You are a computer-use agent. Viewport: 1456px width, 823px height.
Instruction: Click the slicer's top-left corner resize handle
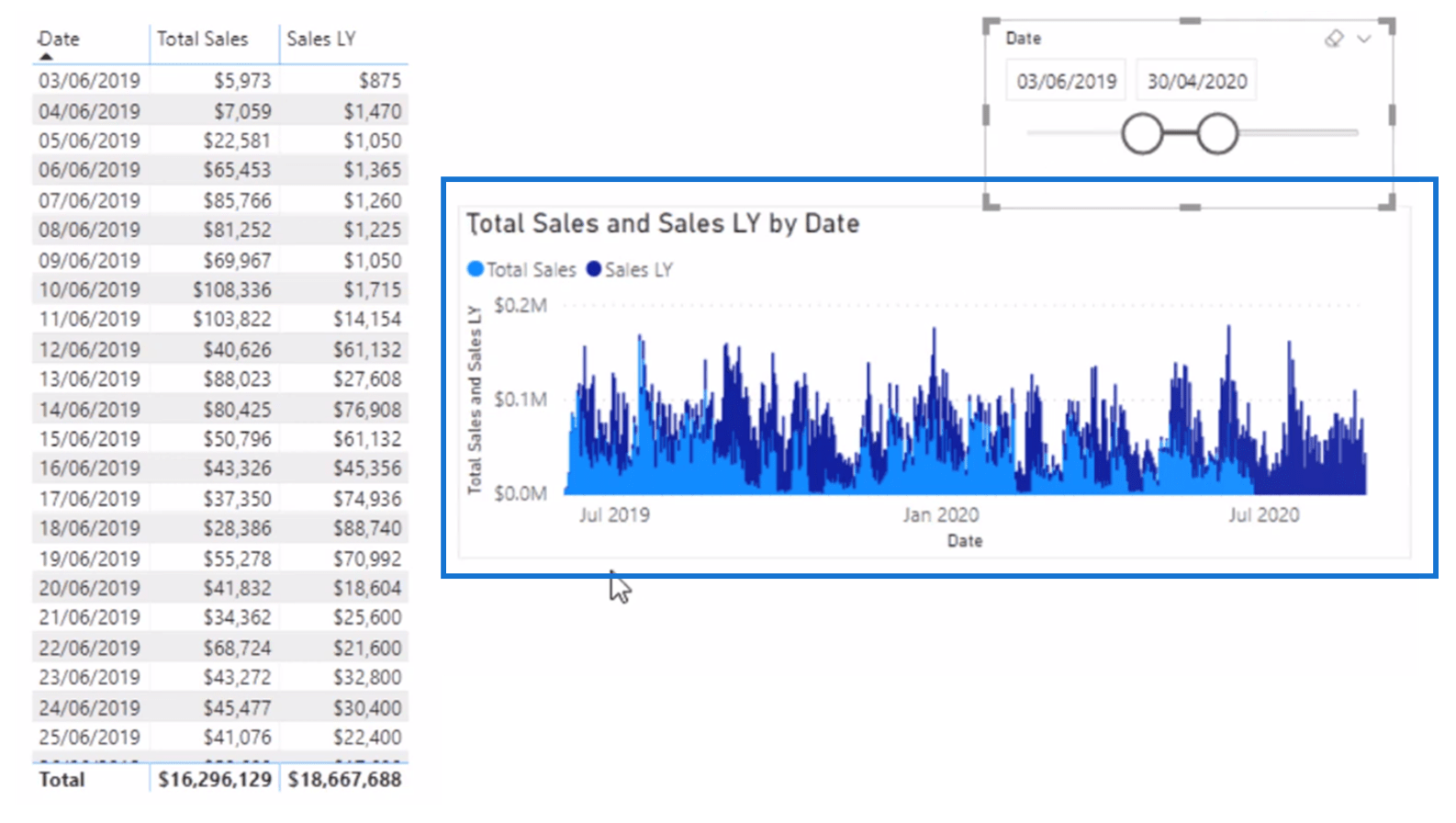(x=991, y=25)
